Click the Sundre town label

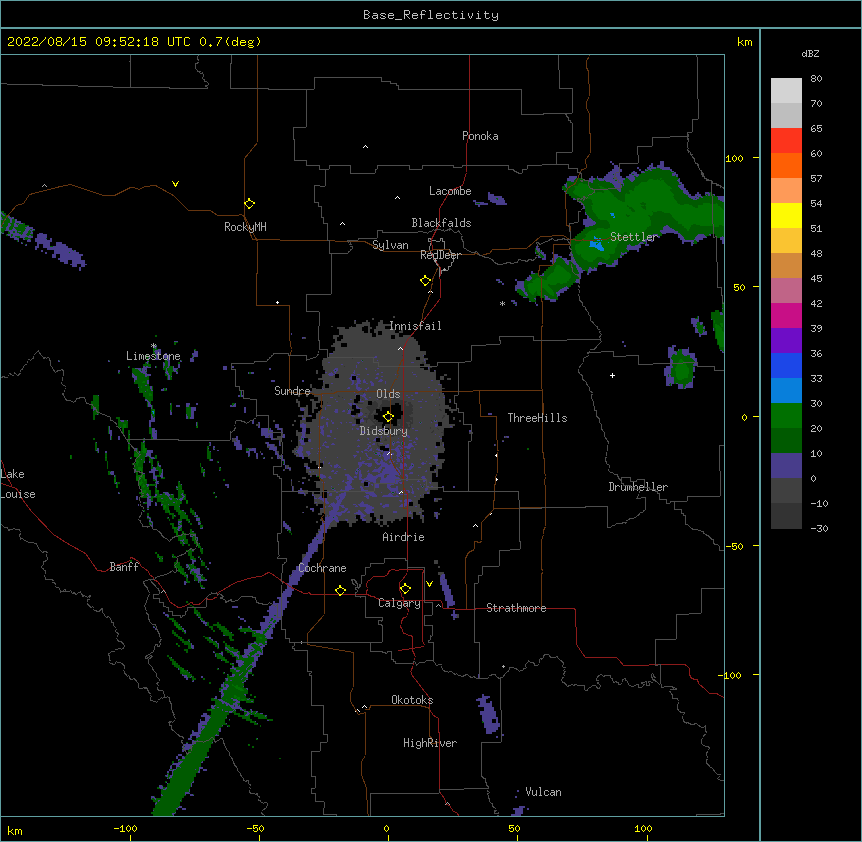pos(292,391)
